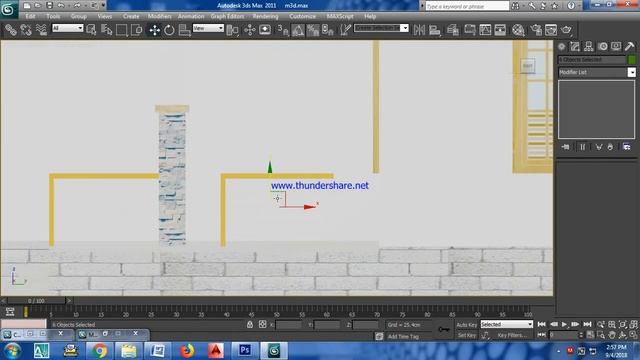The image size is (640, 360).
Task: Open the Rendering menu
Action: tap(265, 16)
